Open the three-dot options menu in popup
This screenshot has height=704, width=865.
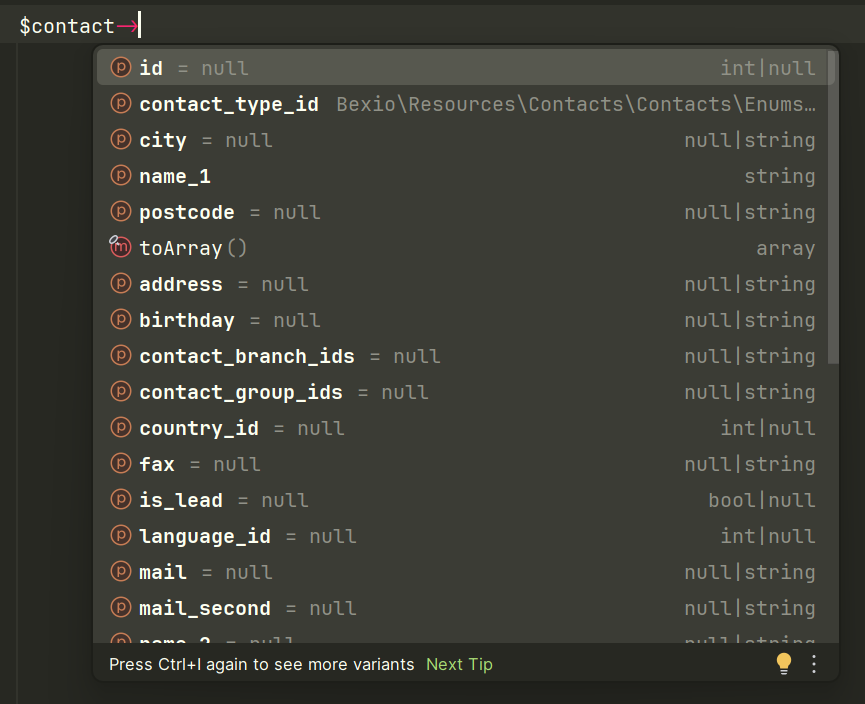814,664
